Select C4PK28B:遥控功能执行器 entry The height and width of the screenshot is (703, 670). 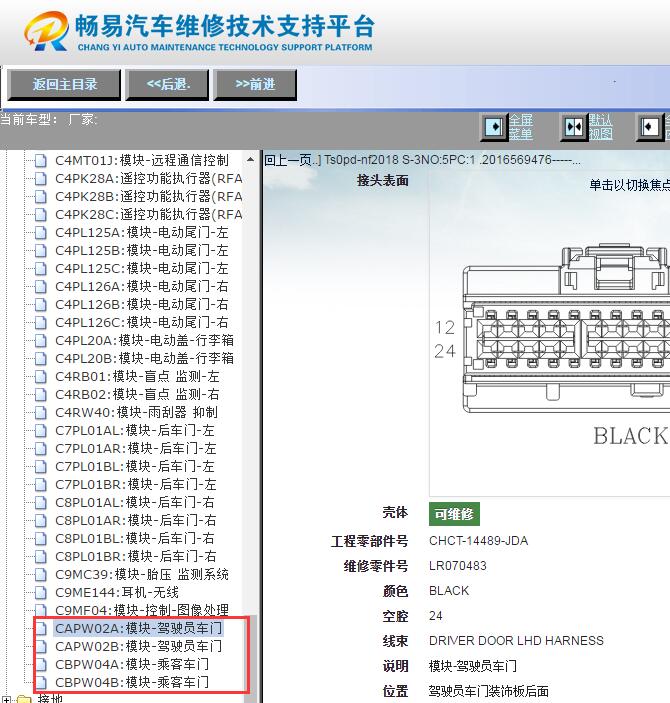click(x=148, y=196)
